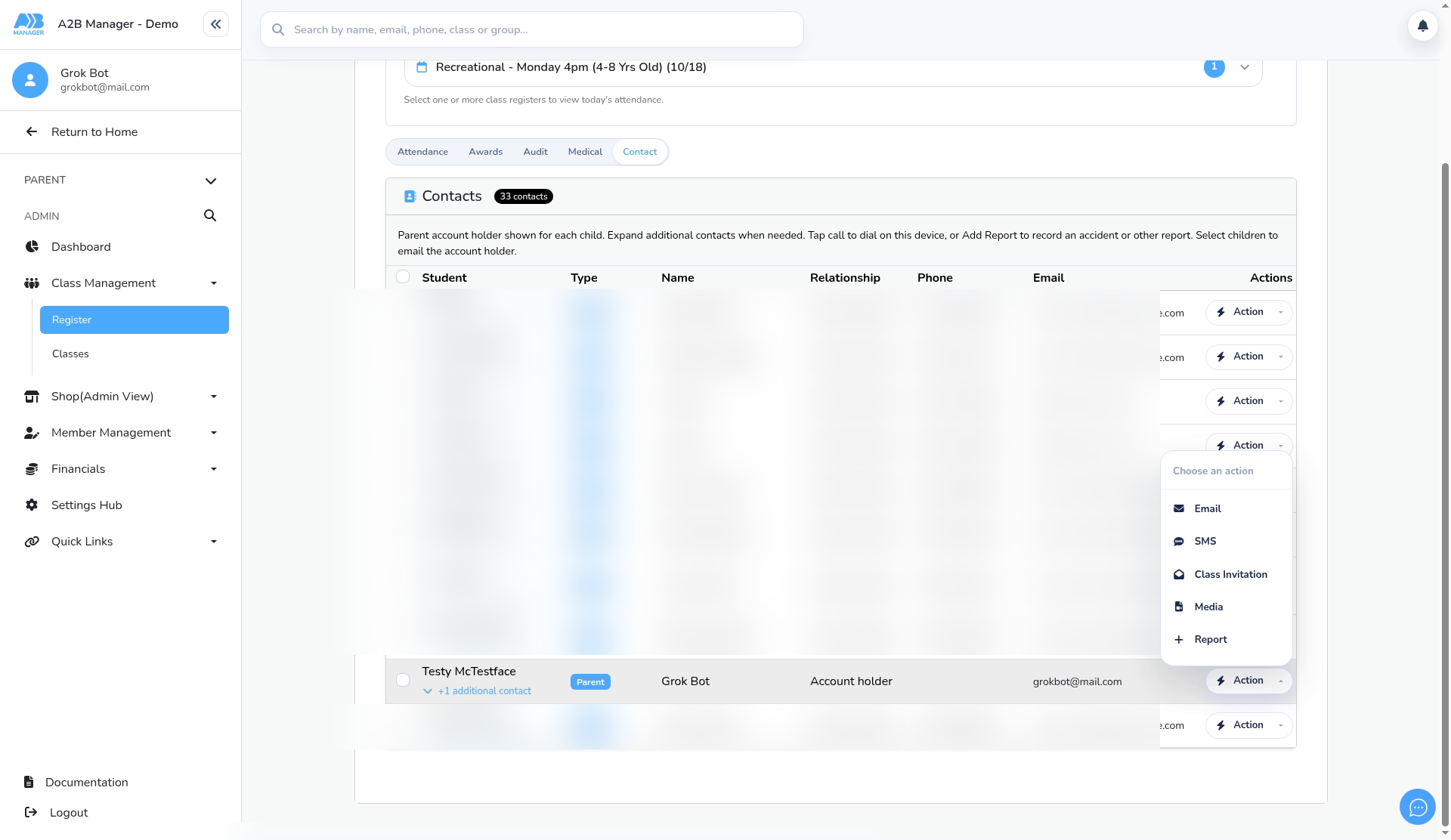Tick the select-all checkbox in header

(x=403, y=276)
